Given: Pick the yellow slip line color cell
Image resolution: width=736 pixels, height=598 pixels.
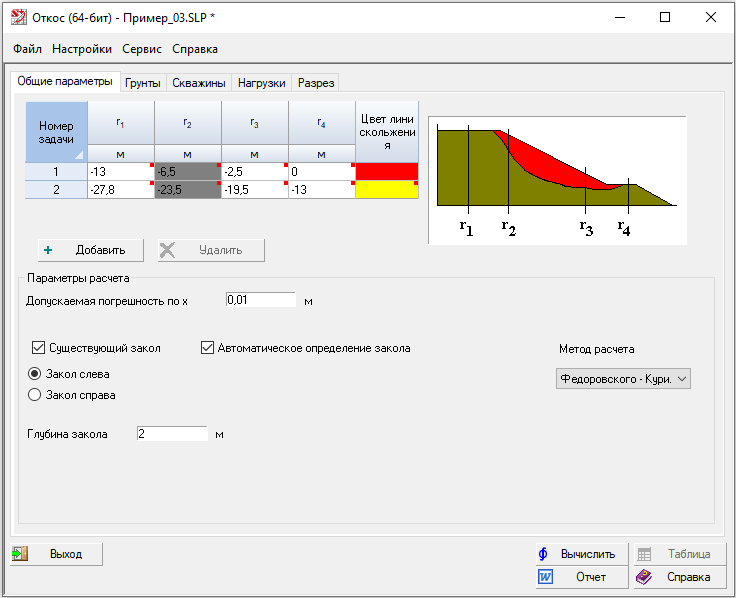Looking at the screenshot, I should pyautogui.click(x=386, y=190).
